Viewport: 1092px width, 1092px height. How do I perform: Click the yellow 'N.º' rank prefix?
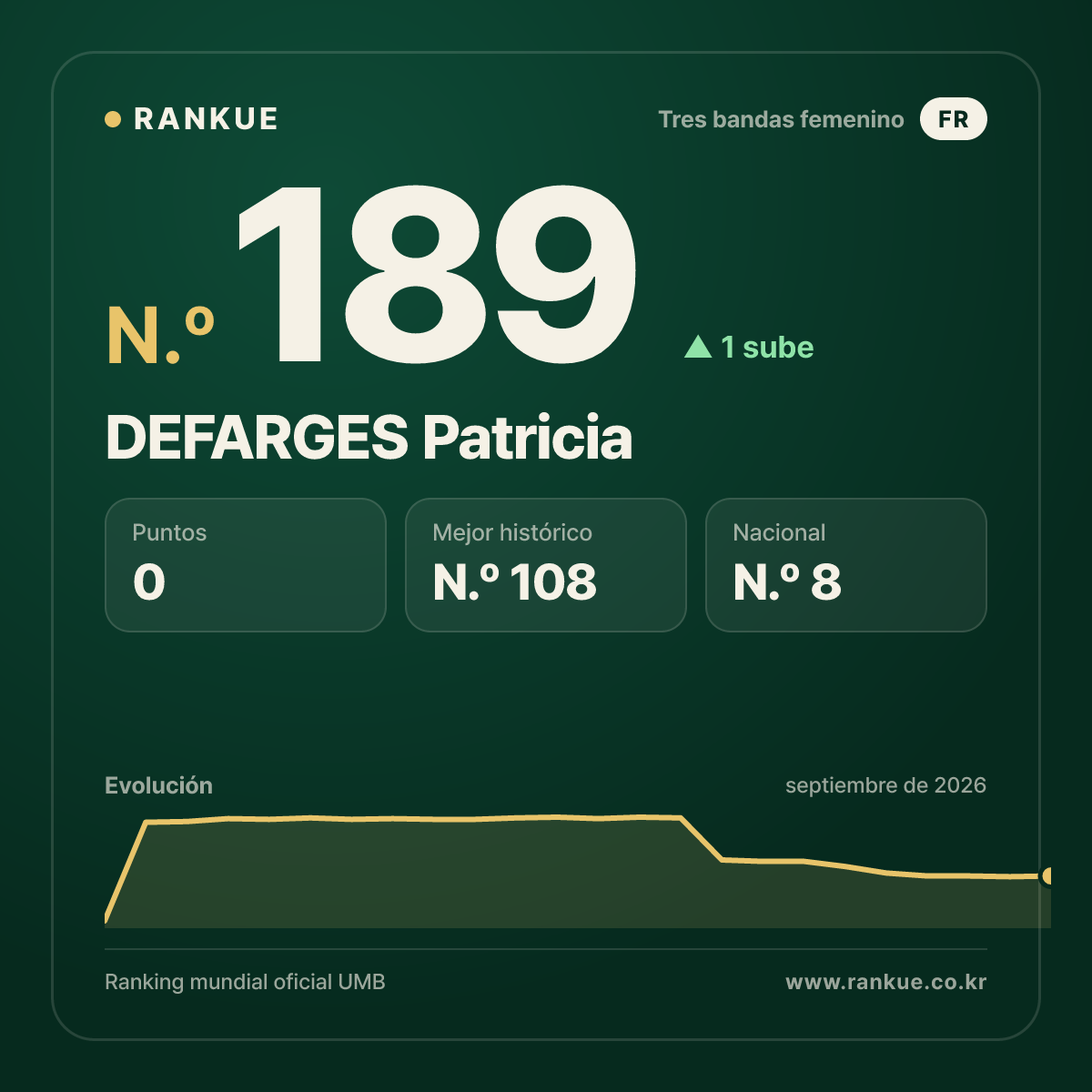pyautogui.click(x=160, y=336)
